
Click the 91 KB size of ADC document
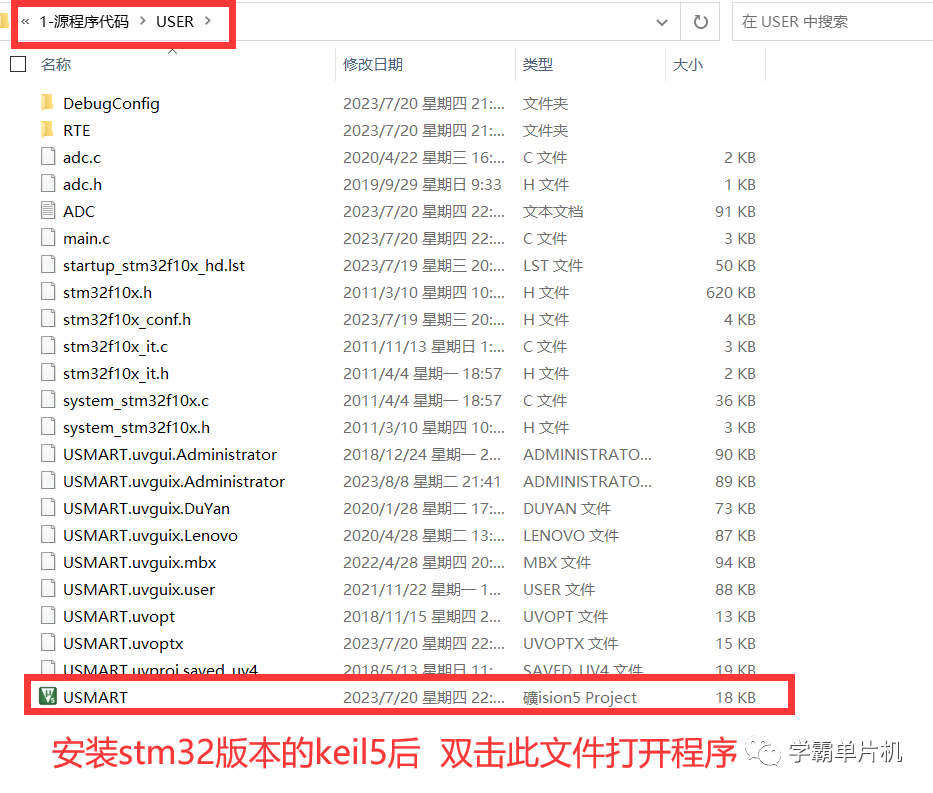(x=735, y=212)
